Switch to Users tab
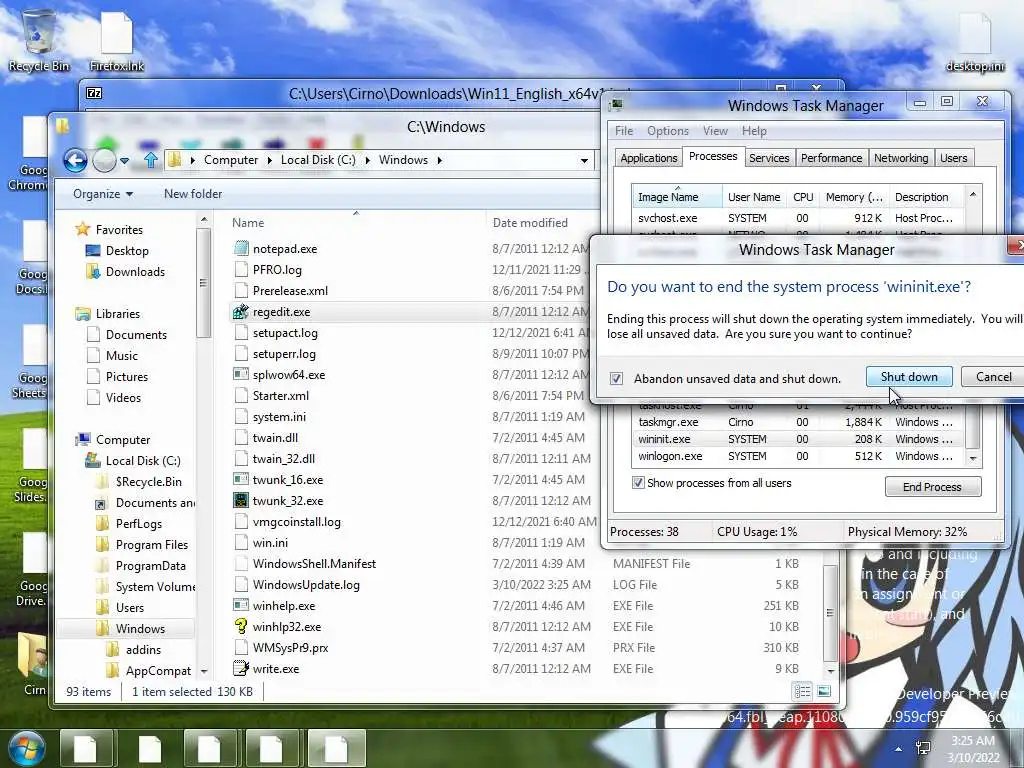This screenshot has width=1024, height=768. point(953,158)
